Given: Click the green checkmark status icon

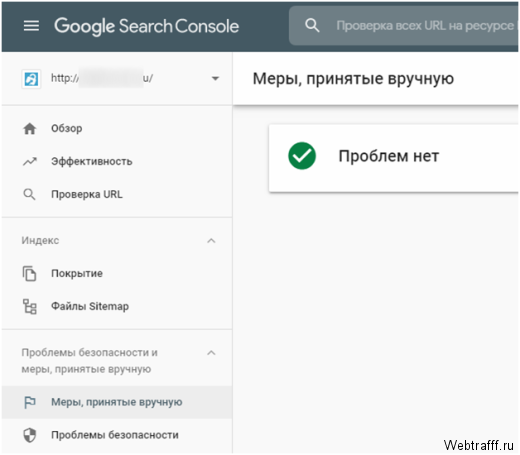Looking at the screenshot, I should [302, 156].
